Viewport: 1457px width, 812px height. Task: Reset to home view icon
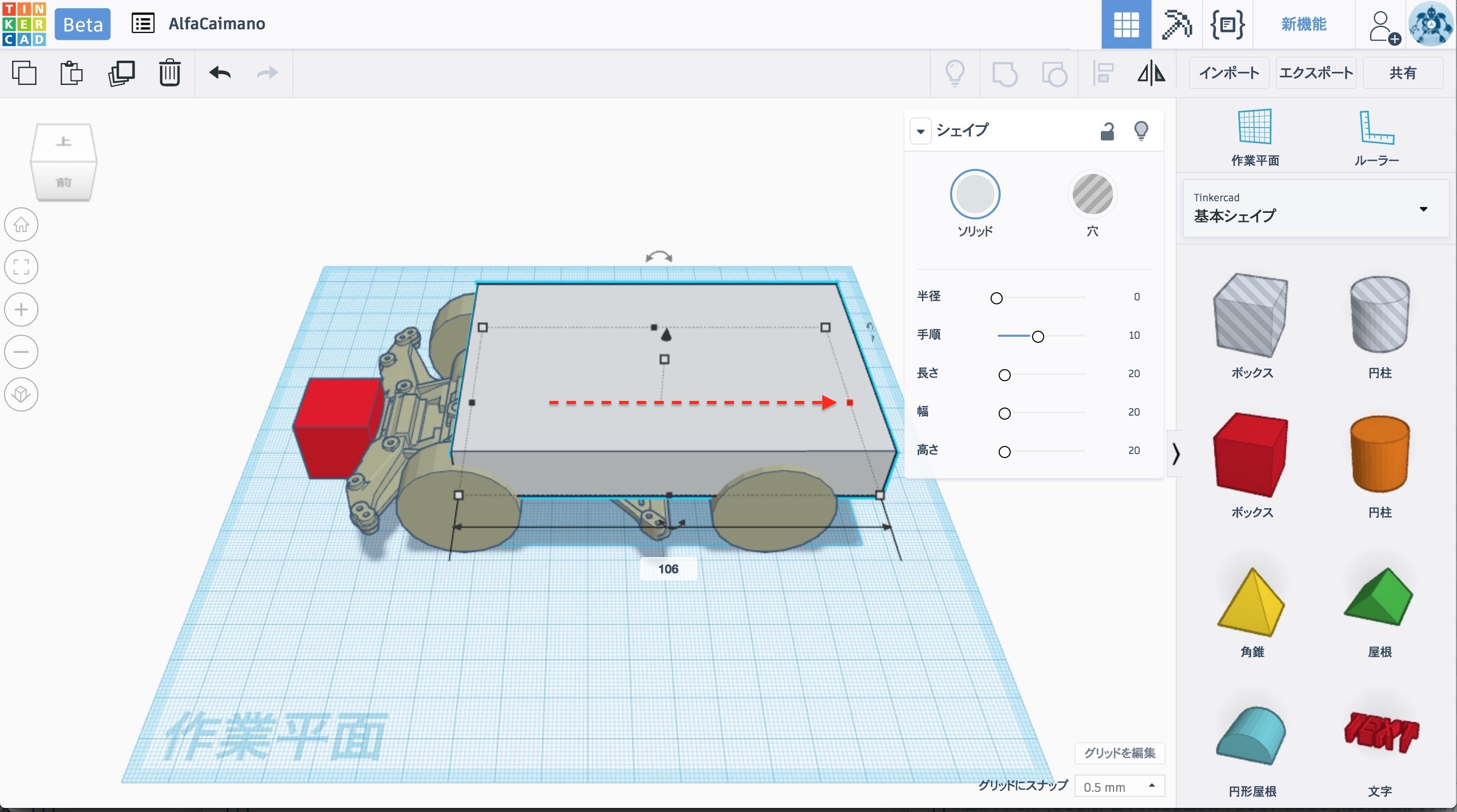click(21, 224)
